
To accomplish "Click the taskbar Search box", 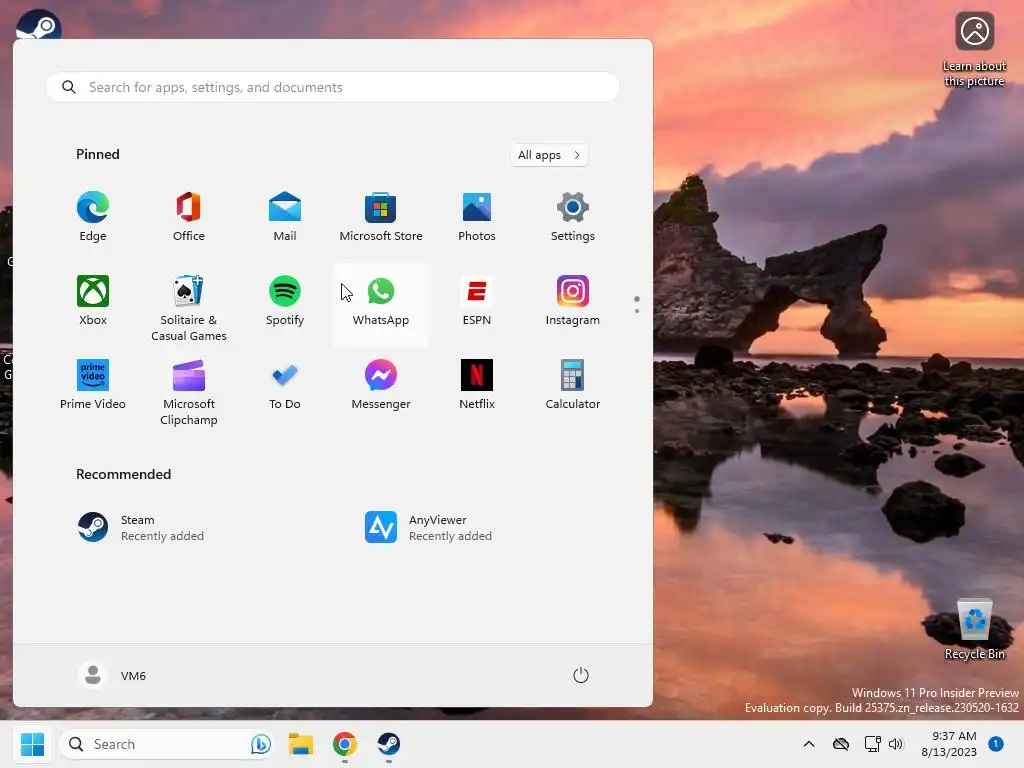I will [167, 744].
